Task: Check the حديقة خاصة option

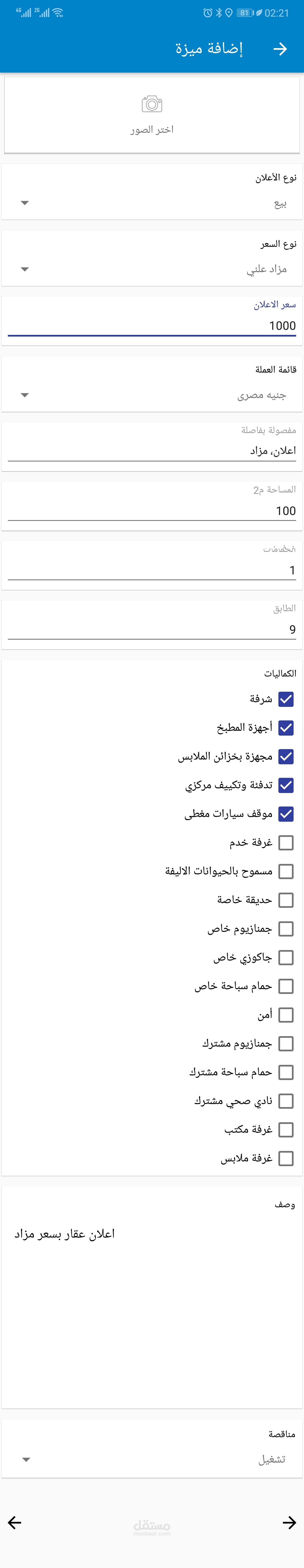Action: (x=286, y=900)
